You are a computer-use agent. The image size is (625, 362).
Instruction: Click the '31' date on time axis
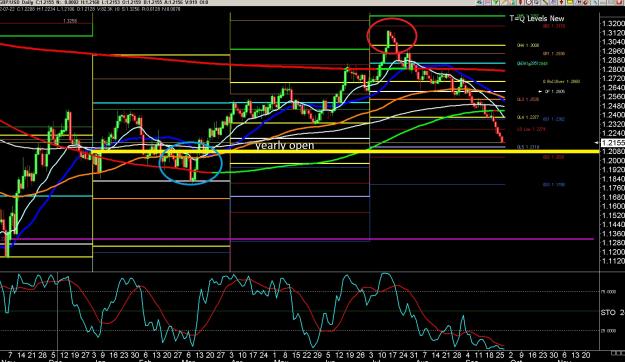tap(414, 355)
